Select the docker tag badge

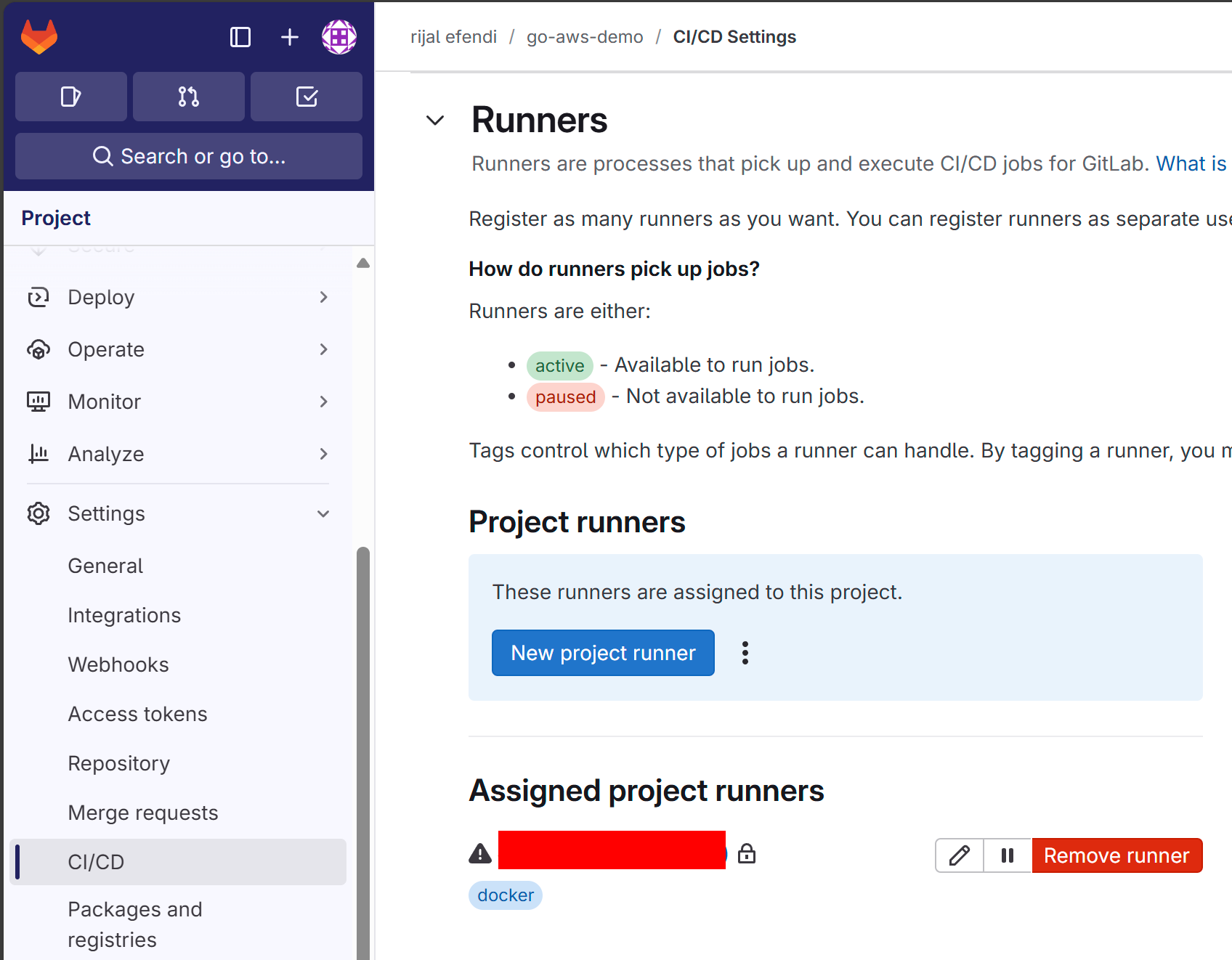click(506, 895)
